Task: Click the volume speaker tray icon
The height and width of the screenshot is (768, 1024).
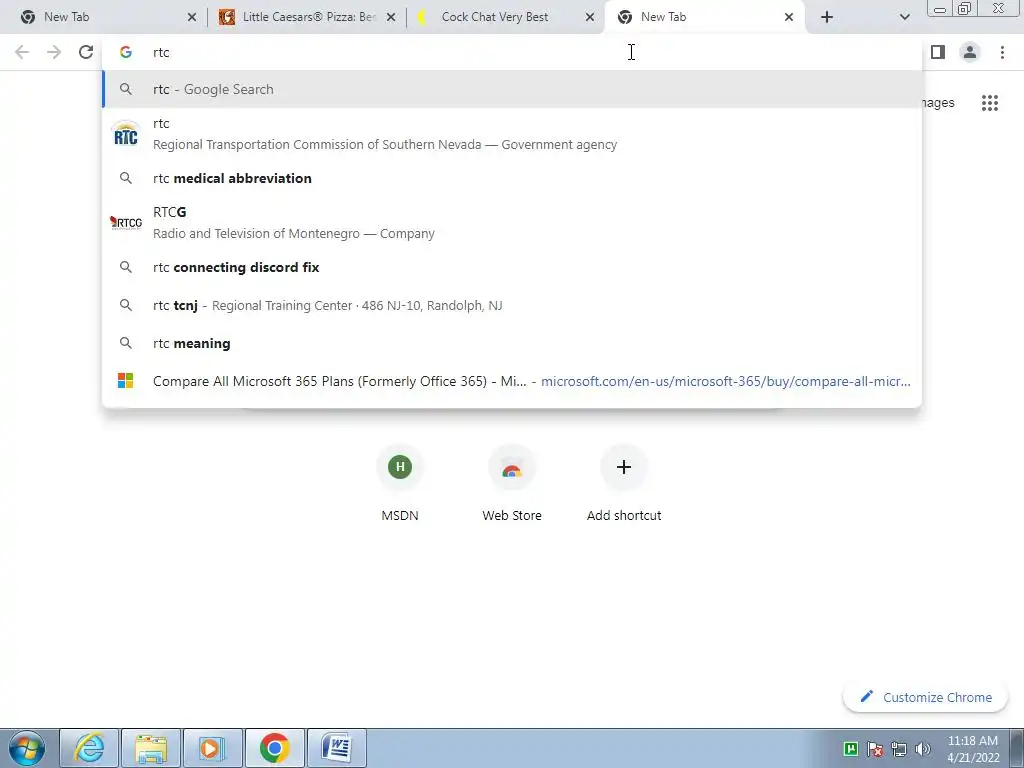Action: click(923, 748)
